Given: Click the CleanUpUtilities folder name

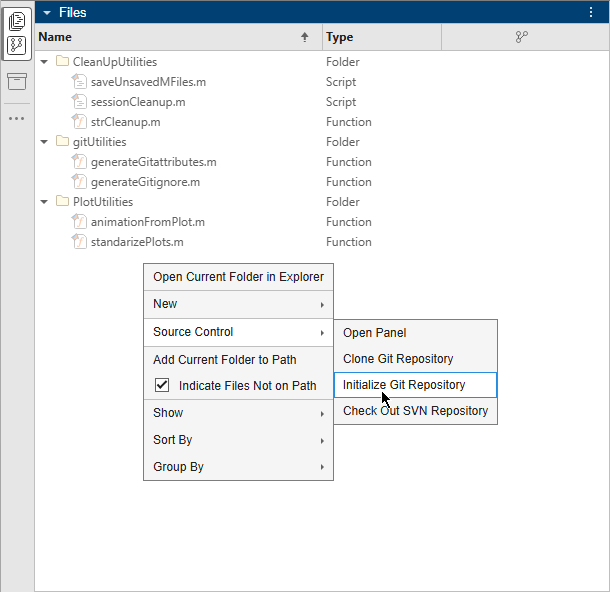Looking at the screenshot, I should pyautogui.click(x=115, y=62).
